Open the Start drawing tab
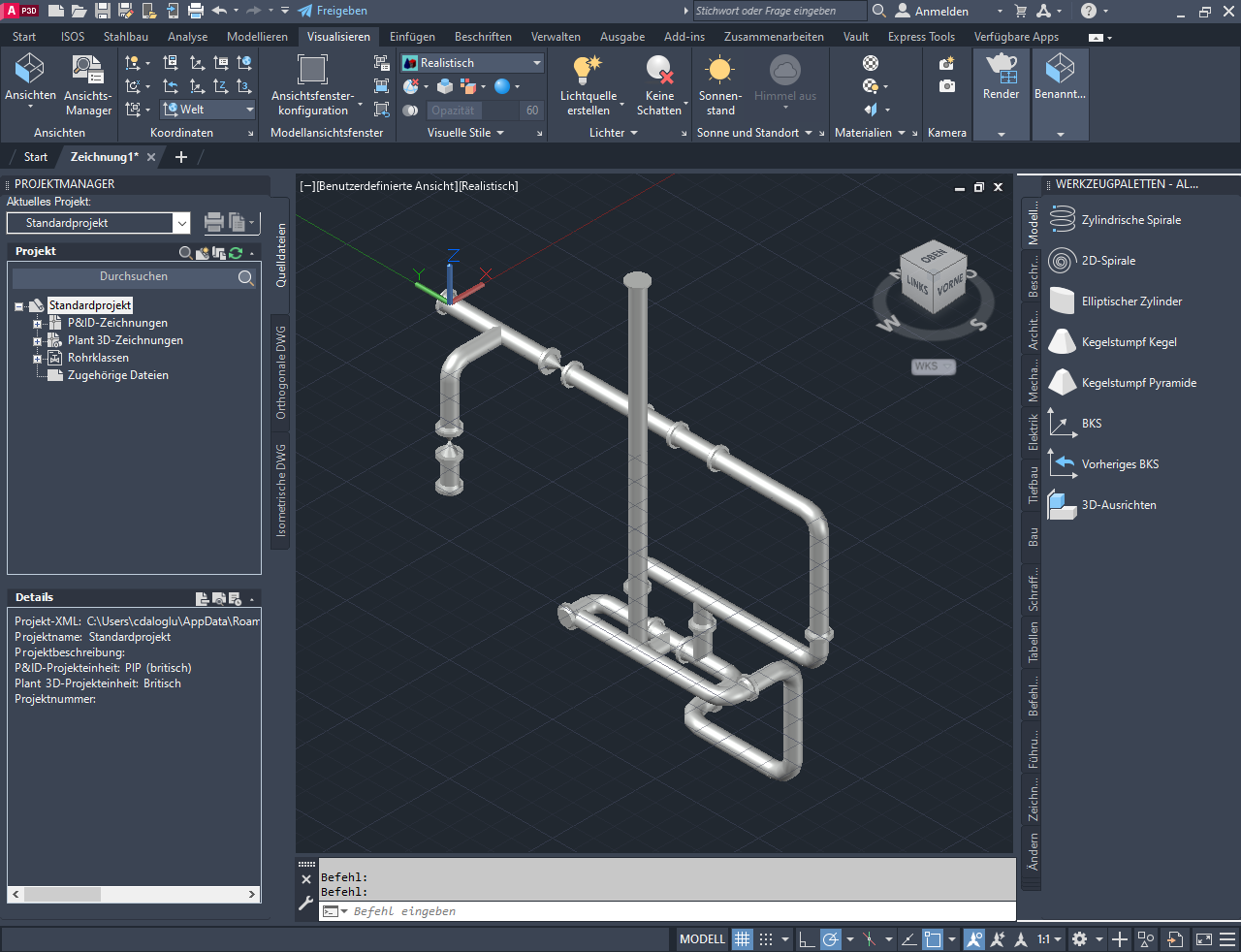The height and width of the screenshot is (952, 1241). coord(35,157)
